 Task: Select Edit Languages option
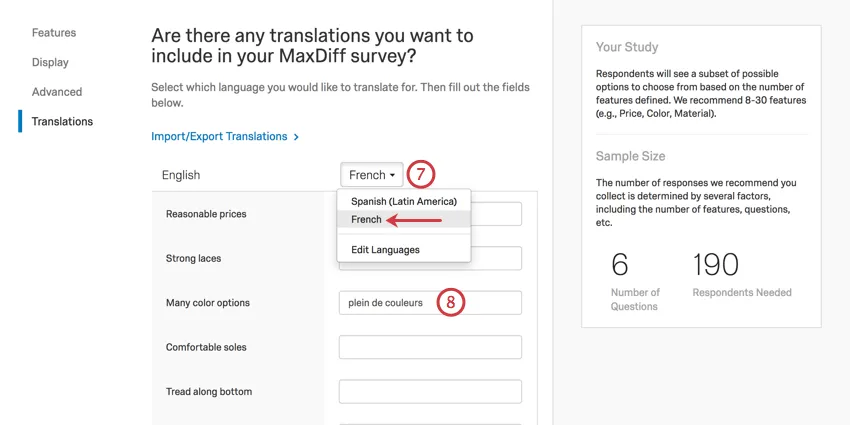(385, 249)
